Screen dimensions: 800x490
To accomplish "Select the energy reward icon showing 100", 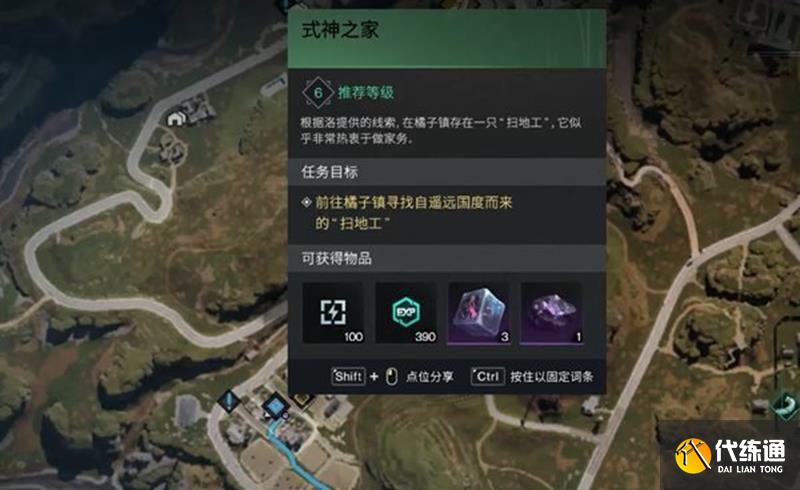I will 333,313.
